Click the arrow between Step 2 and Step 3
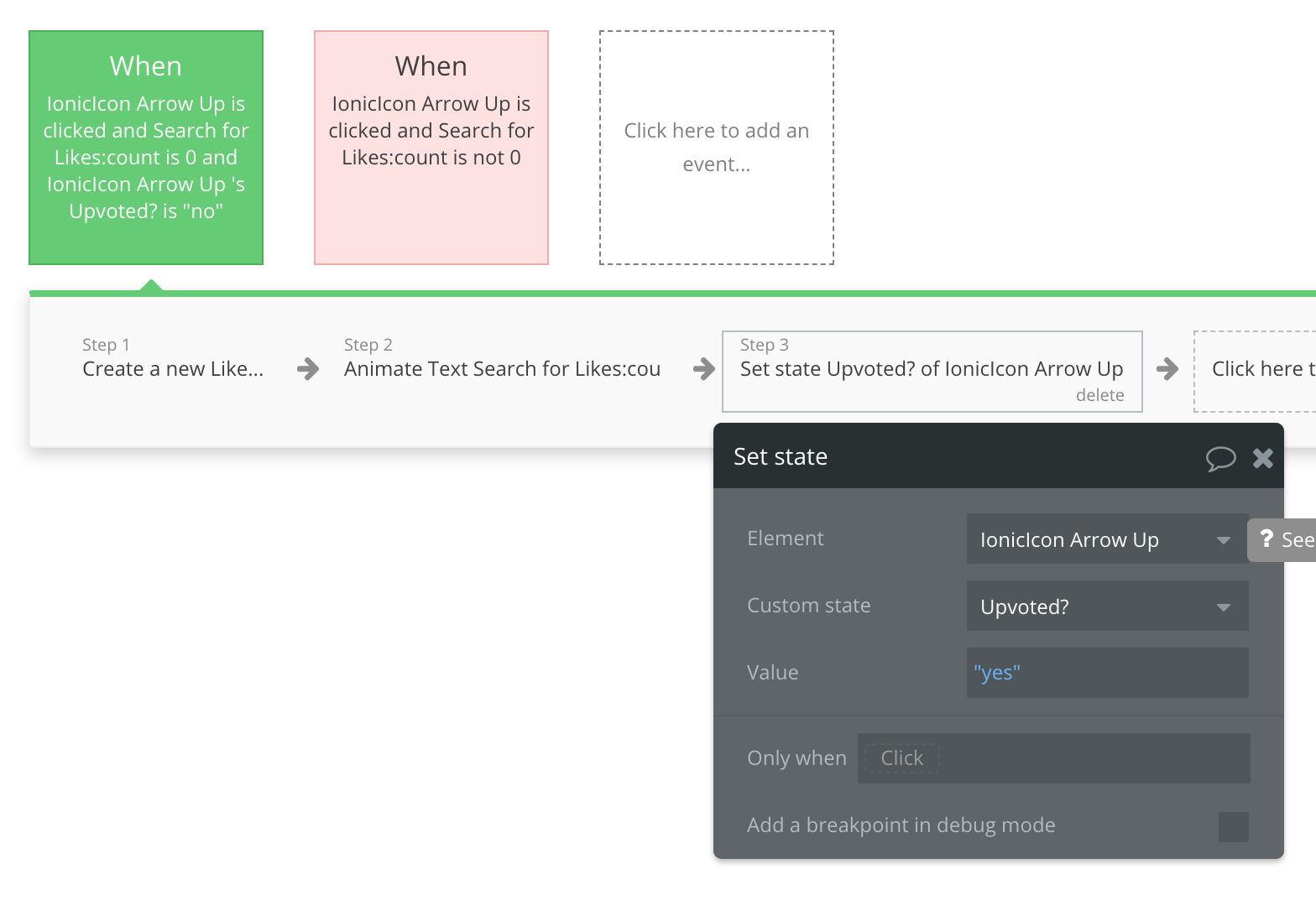 [x=703, y=369]
